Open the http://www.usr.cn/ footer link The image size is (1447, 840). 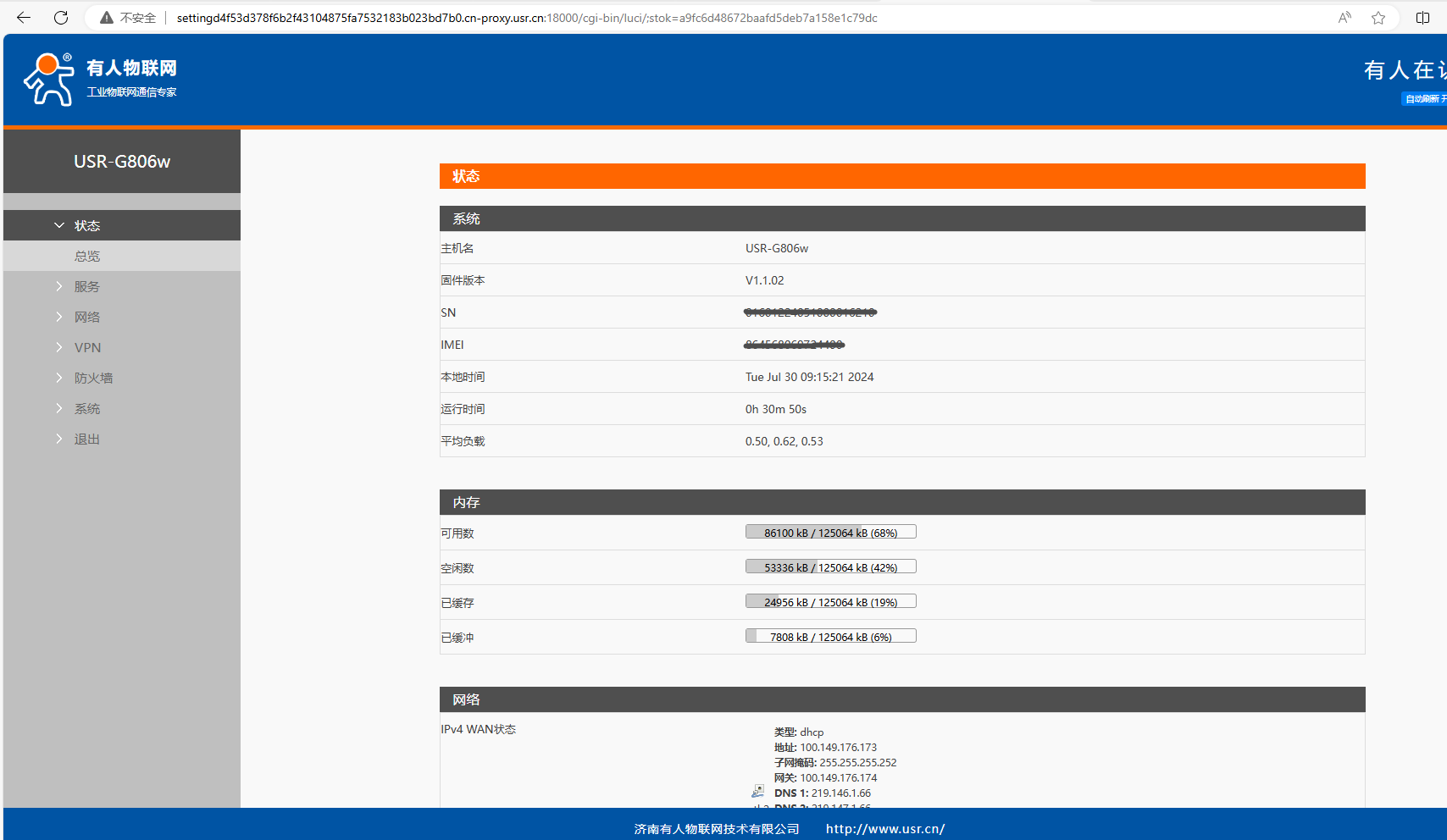coord(884,829)
